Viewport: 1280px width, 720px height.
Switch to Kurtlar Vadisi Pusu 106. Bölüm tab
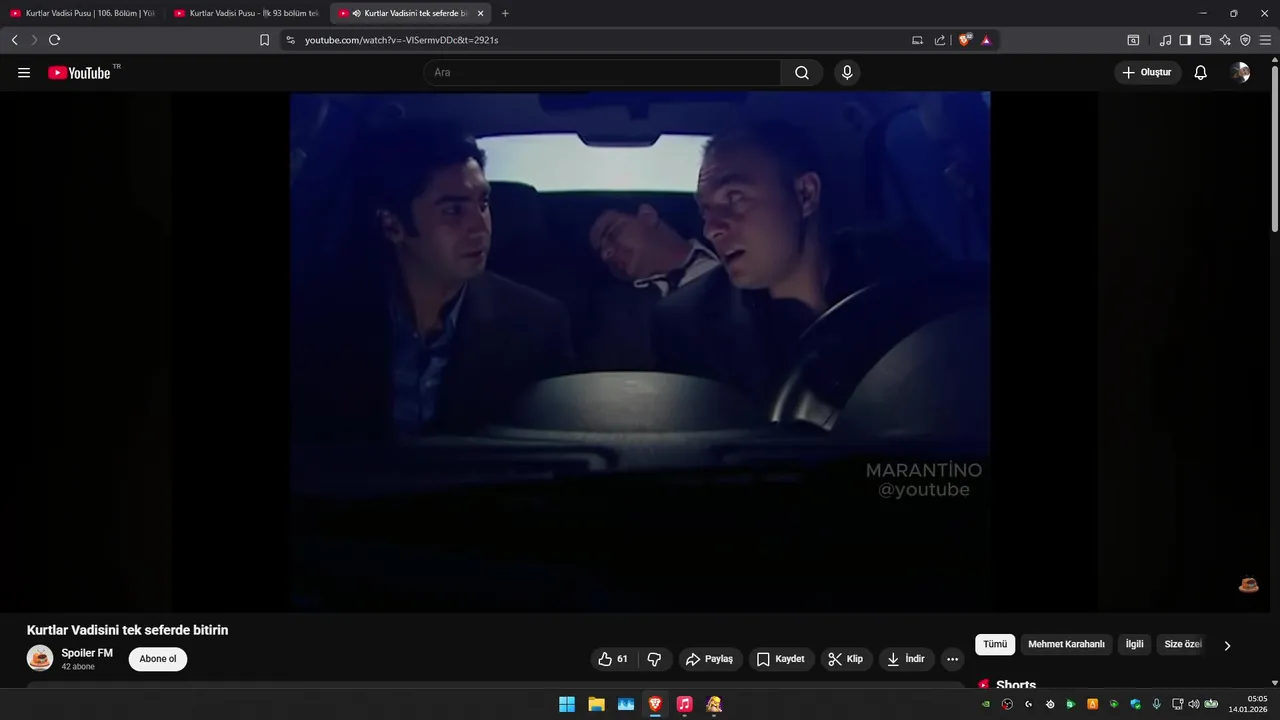pyautogui.click(x=82, y=13)
